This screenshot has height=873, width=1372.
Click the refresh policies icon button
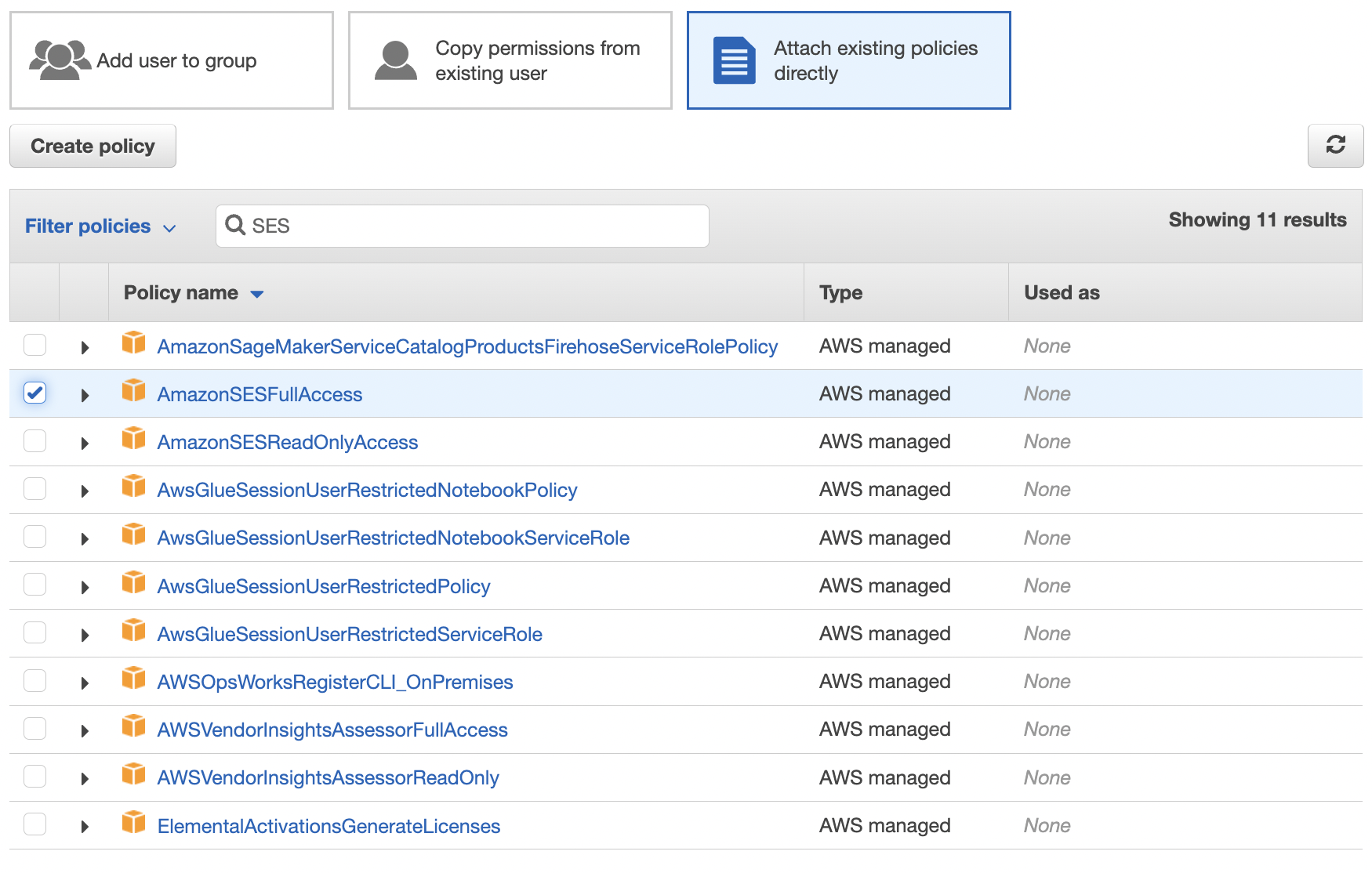pos(1335,145)
